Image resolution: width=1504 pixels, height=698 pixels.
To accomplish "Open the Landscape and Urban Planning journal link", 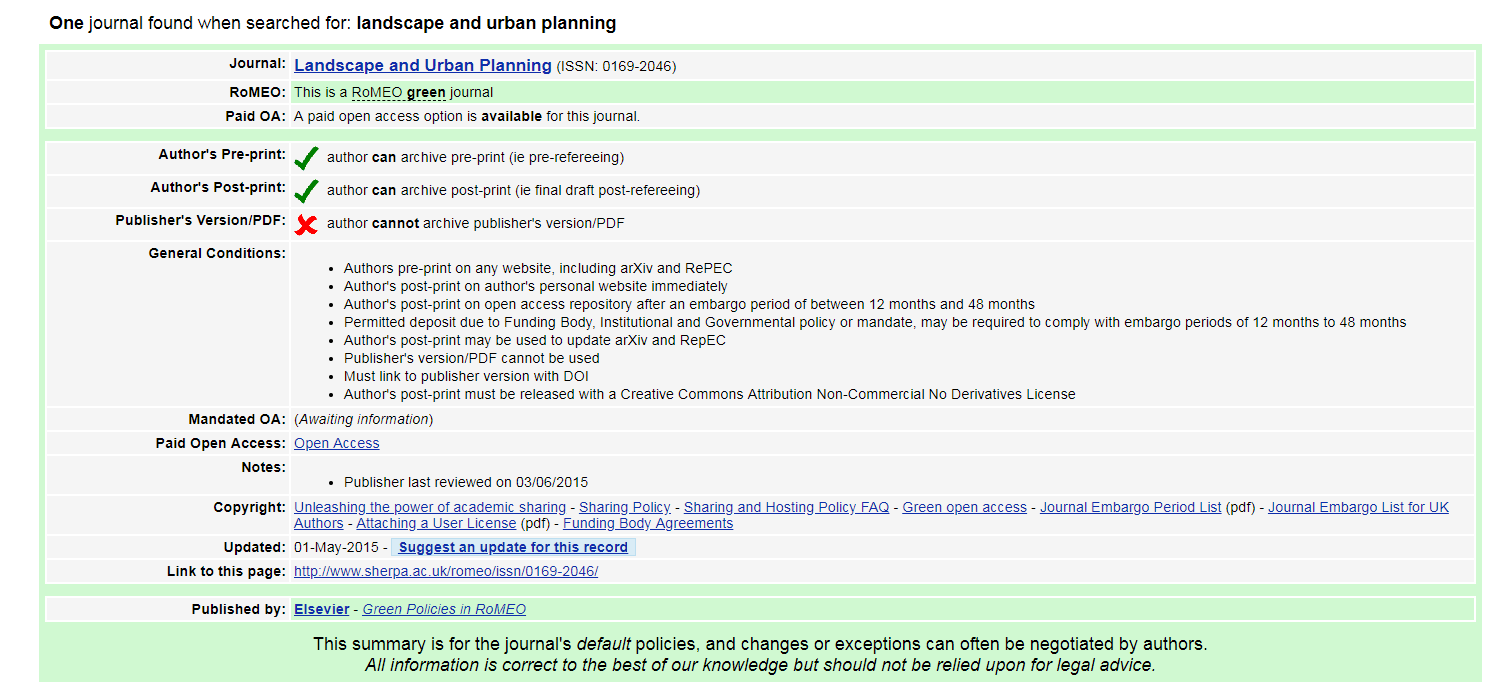I will 422,66.
